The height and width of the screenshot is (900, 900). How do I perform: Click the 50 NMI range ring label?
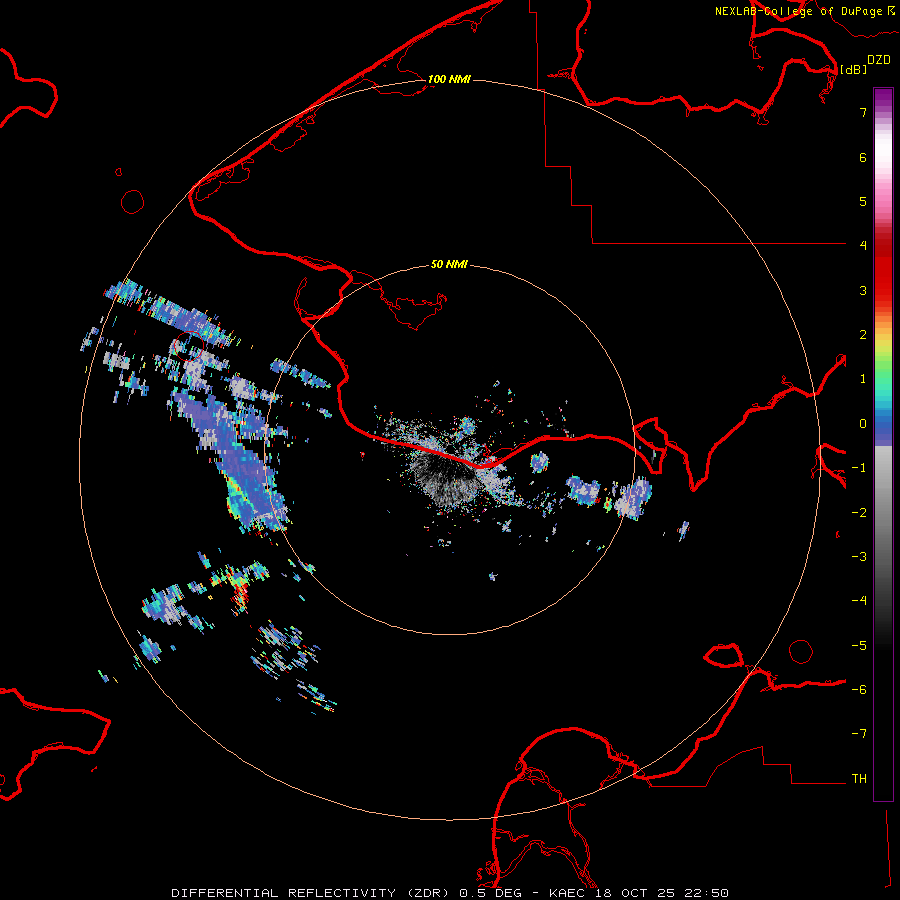pos(449,264)
